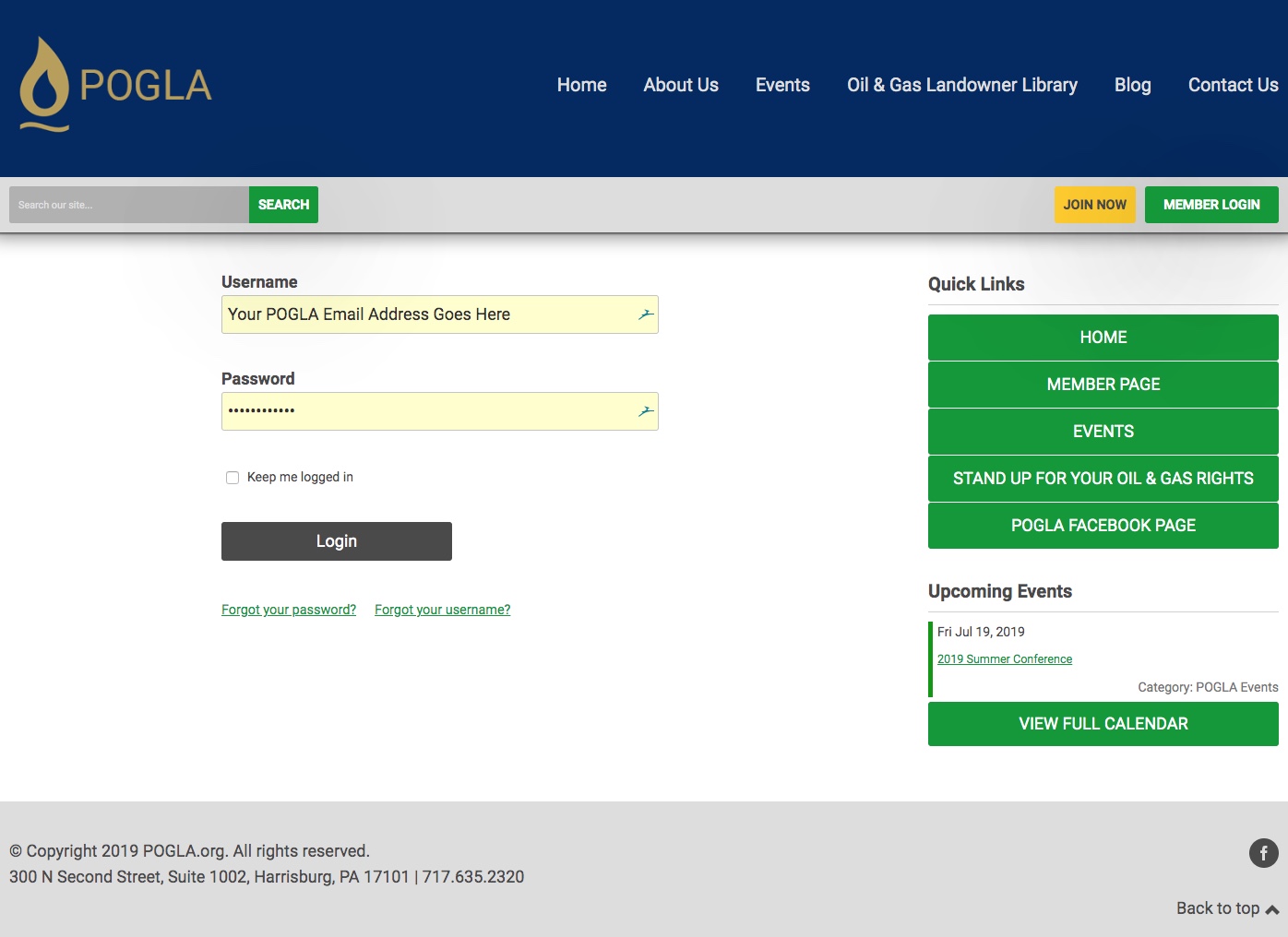Click the HOME quick link button

pyautogui.click(x=1103, y=338)
